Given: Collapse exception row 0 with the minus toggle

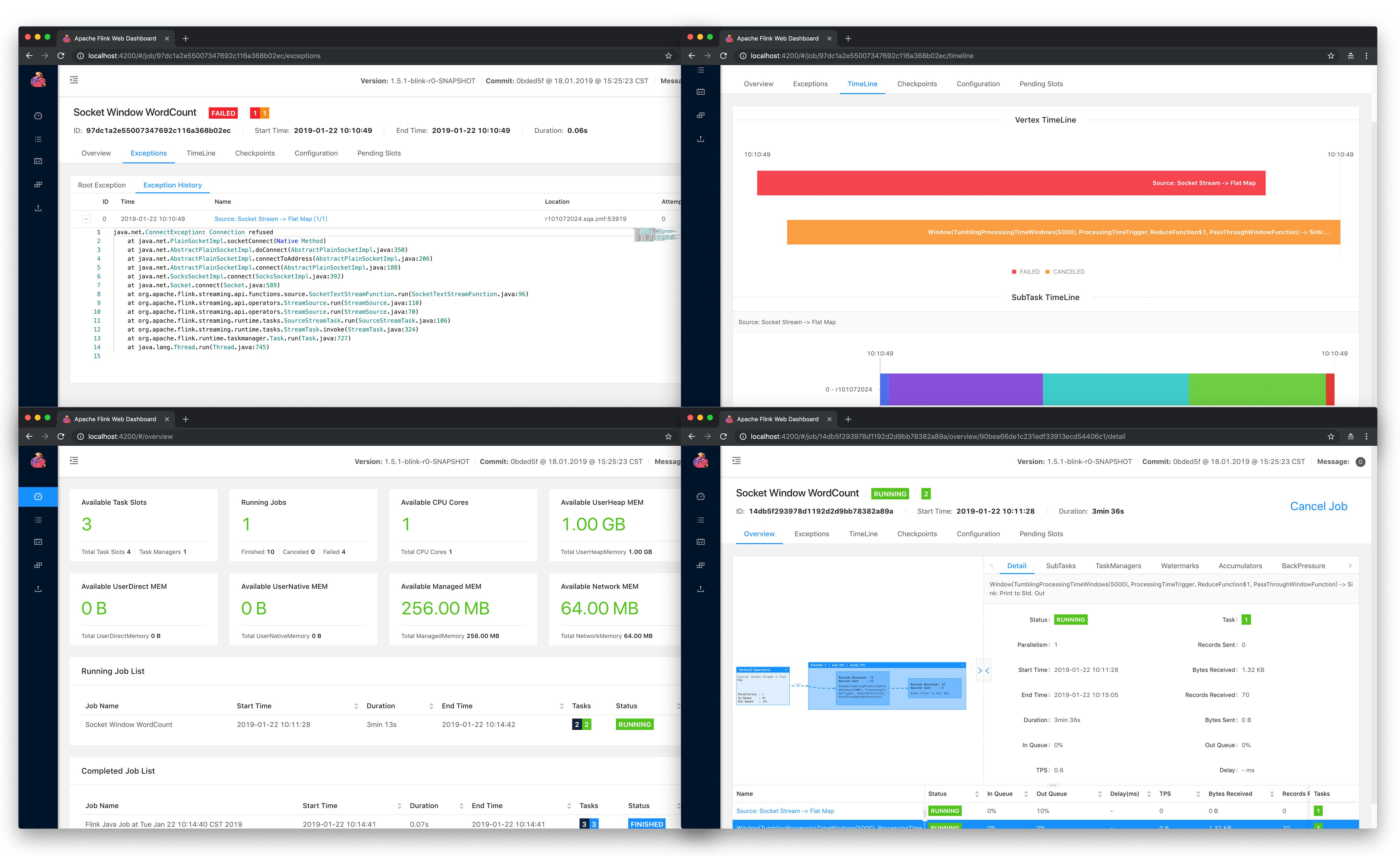Looking at the screenshot, I should (86, 219).
